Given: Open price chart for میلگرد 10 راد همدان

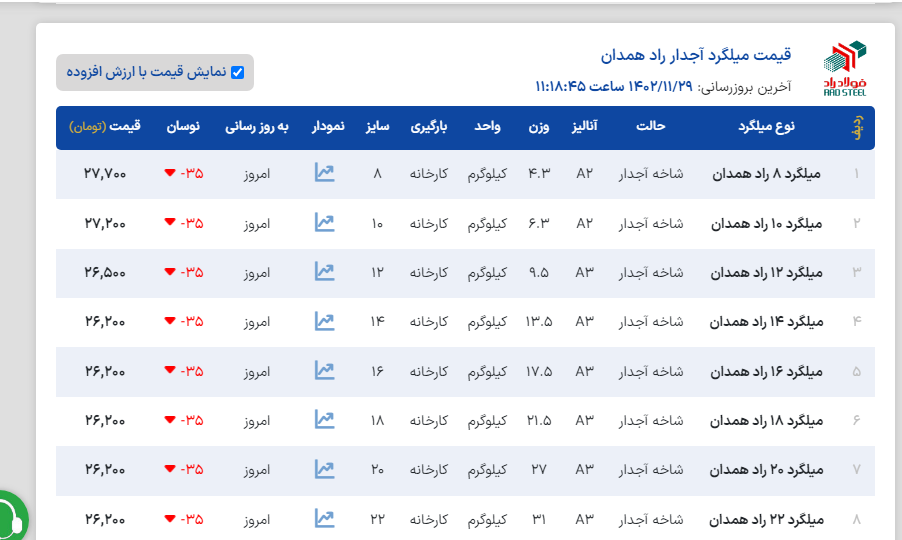Looking at the screenshot, I should (x=324, y=222).
